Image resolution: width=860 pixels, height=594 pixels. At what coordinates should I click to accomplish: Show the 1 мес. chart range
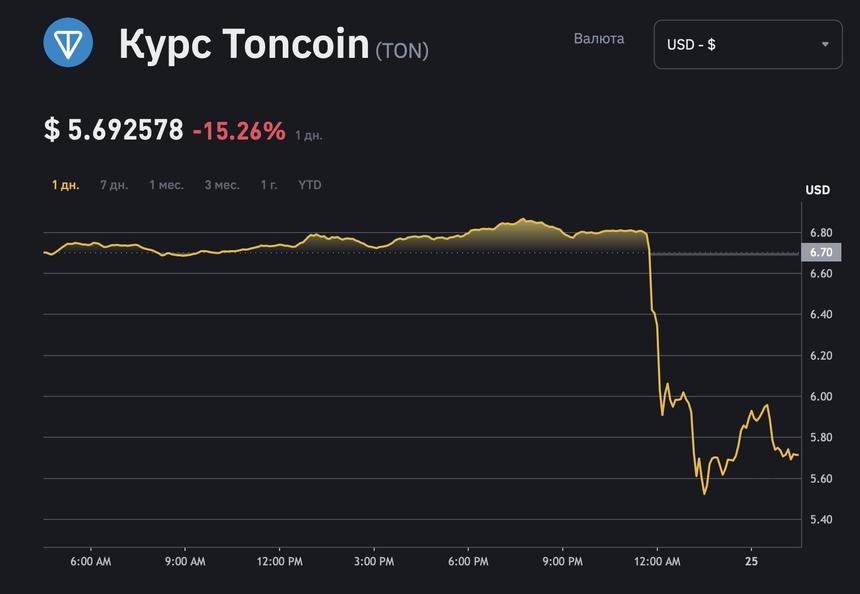[x=166, y=185]
